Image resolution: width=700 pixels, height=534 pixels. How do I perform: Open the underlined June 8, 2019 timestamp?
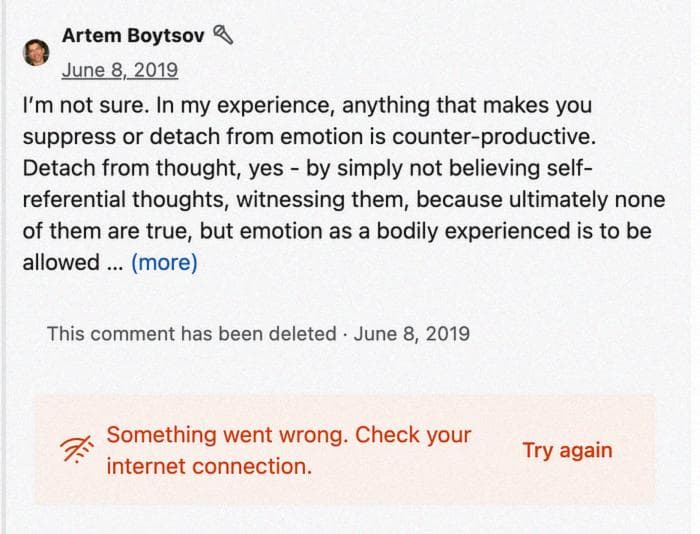click(x=120, y=70)
